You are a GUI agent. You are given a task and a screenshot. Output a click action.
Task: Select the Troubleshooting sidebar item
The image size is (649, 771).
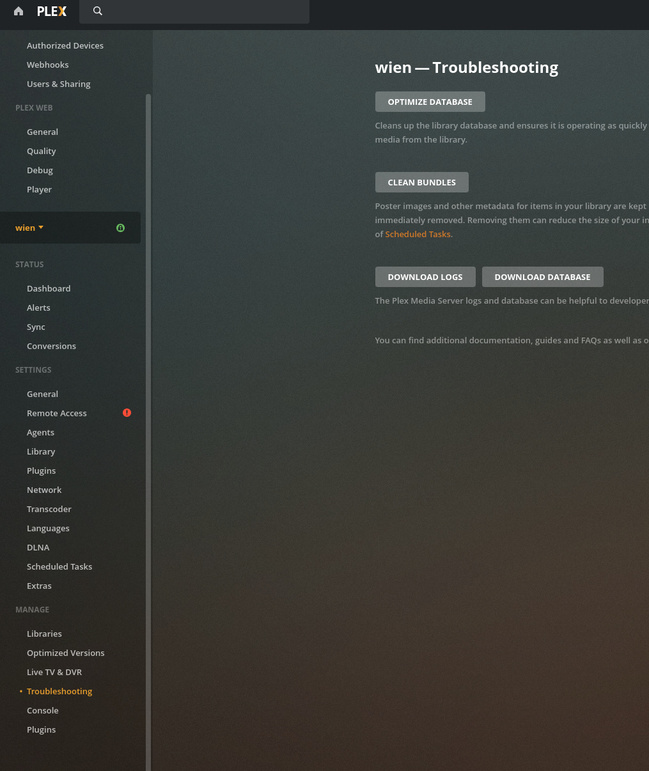59,691
